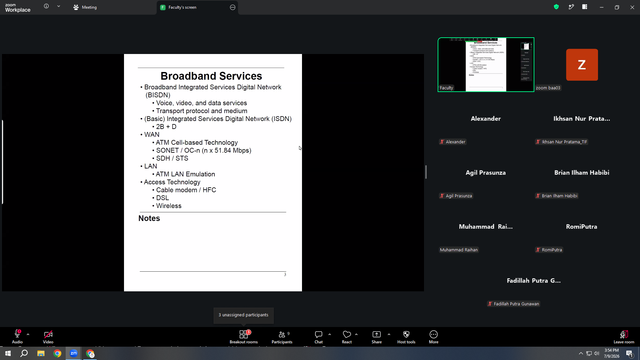Open Host tools
640x360 pixels.
tap(406, 337)
